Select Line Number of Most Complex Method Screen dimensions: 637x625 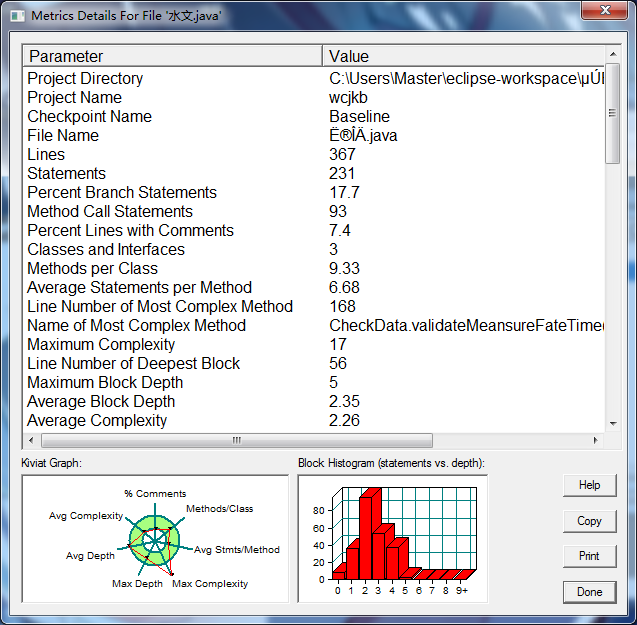click(x=314, y=306)
